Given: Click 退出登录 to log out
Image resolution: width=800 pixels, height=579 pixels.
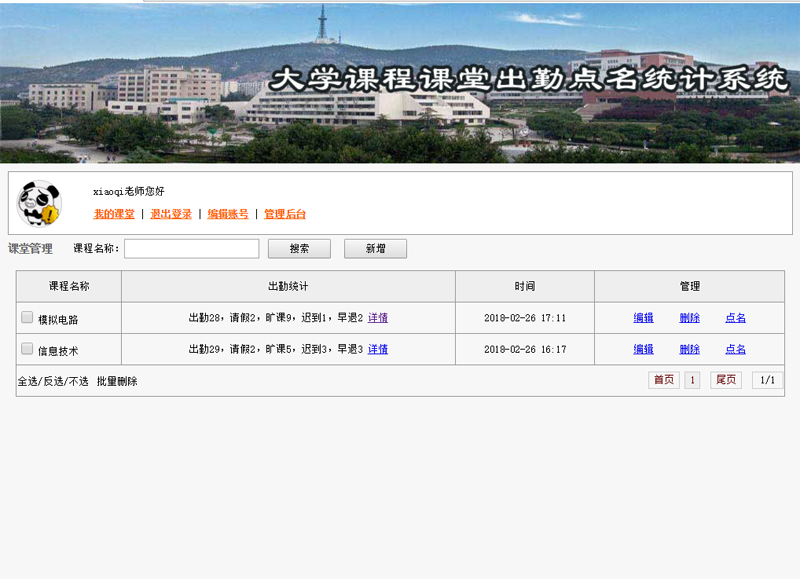Looking at the screenshot, I should coord(171,214).
